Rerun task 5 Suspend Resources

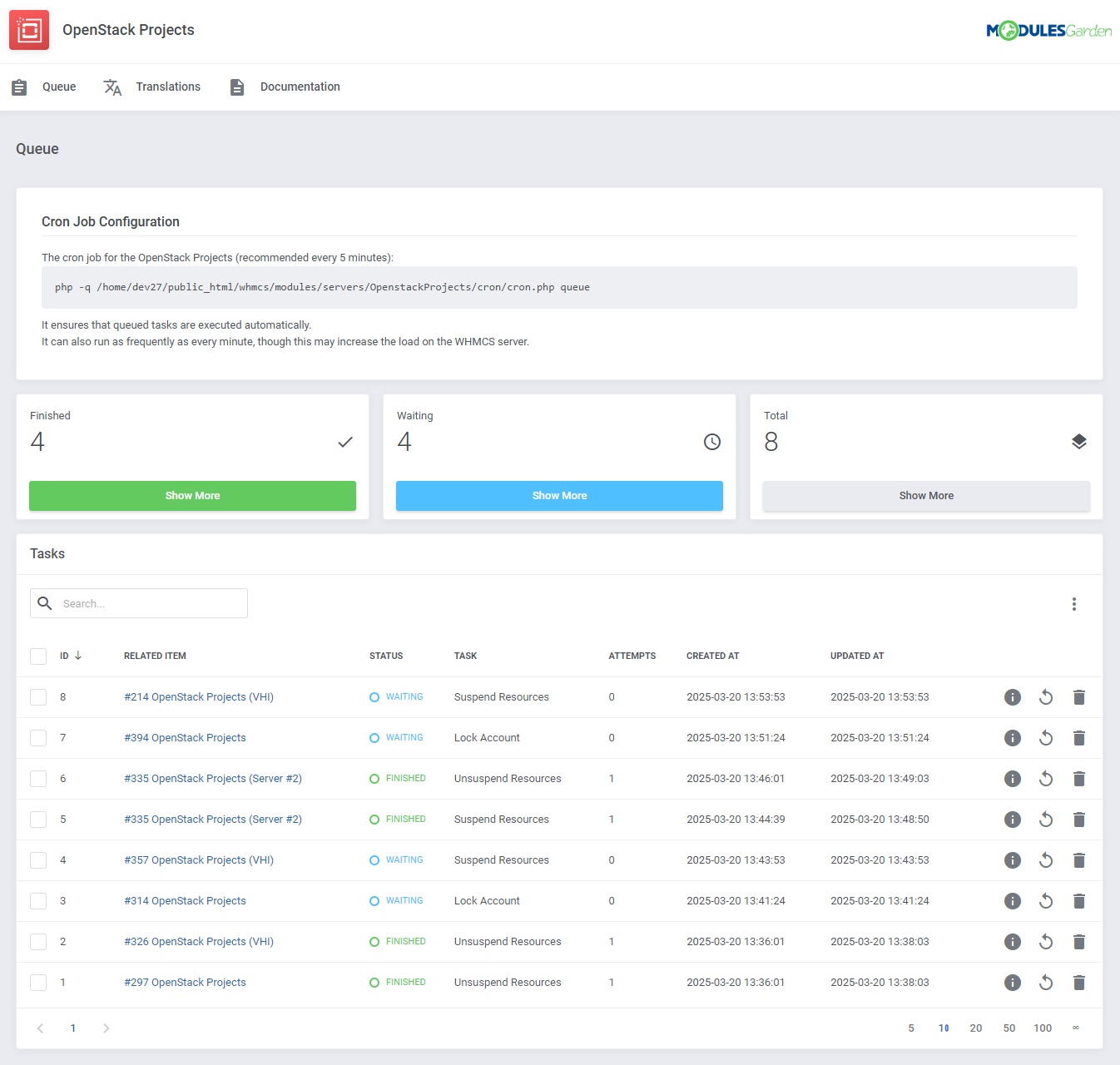click(1046, 820)
